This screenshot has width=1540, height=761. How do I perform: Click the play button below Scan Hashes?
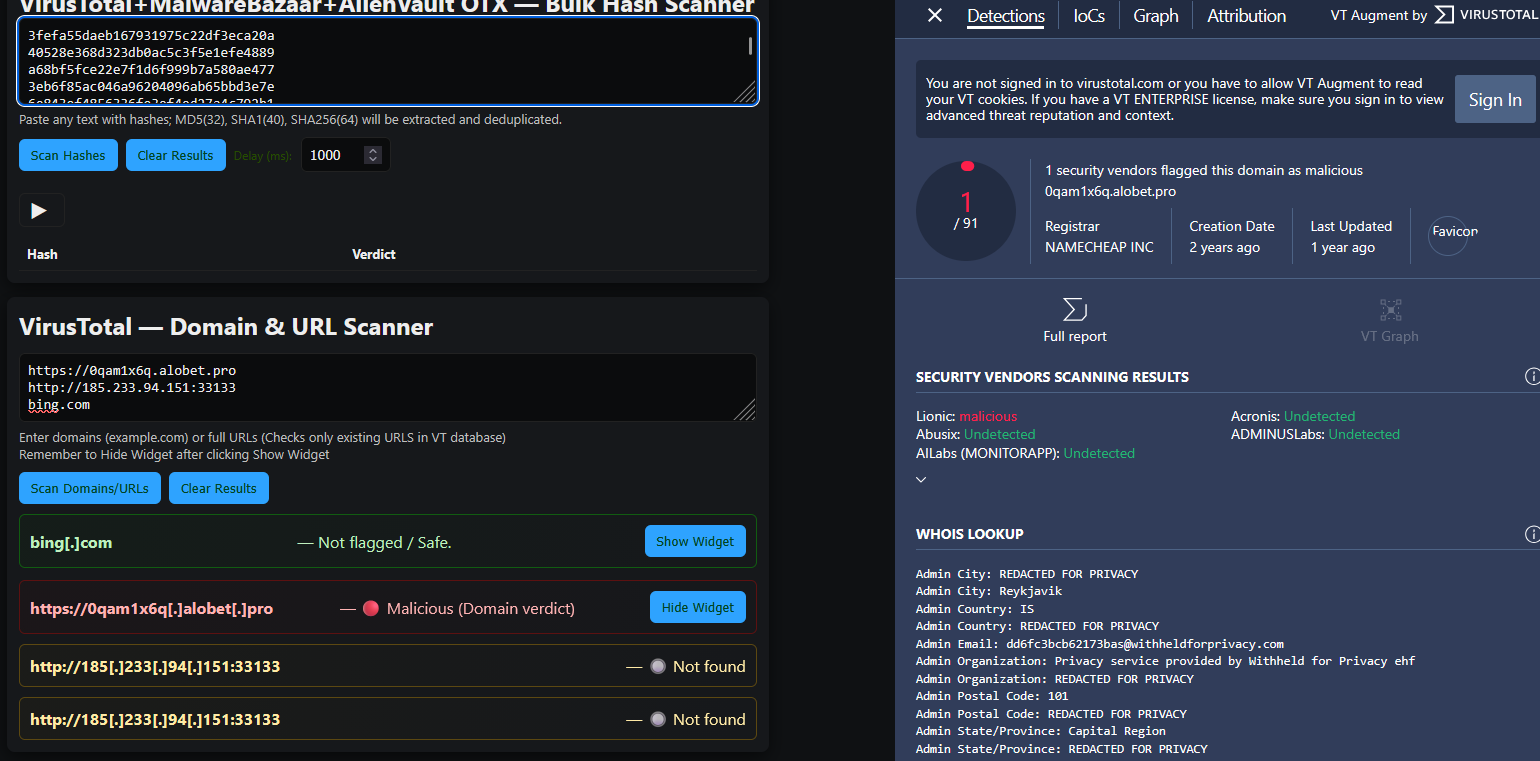[x=41, y=210]
